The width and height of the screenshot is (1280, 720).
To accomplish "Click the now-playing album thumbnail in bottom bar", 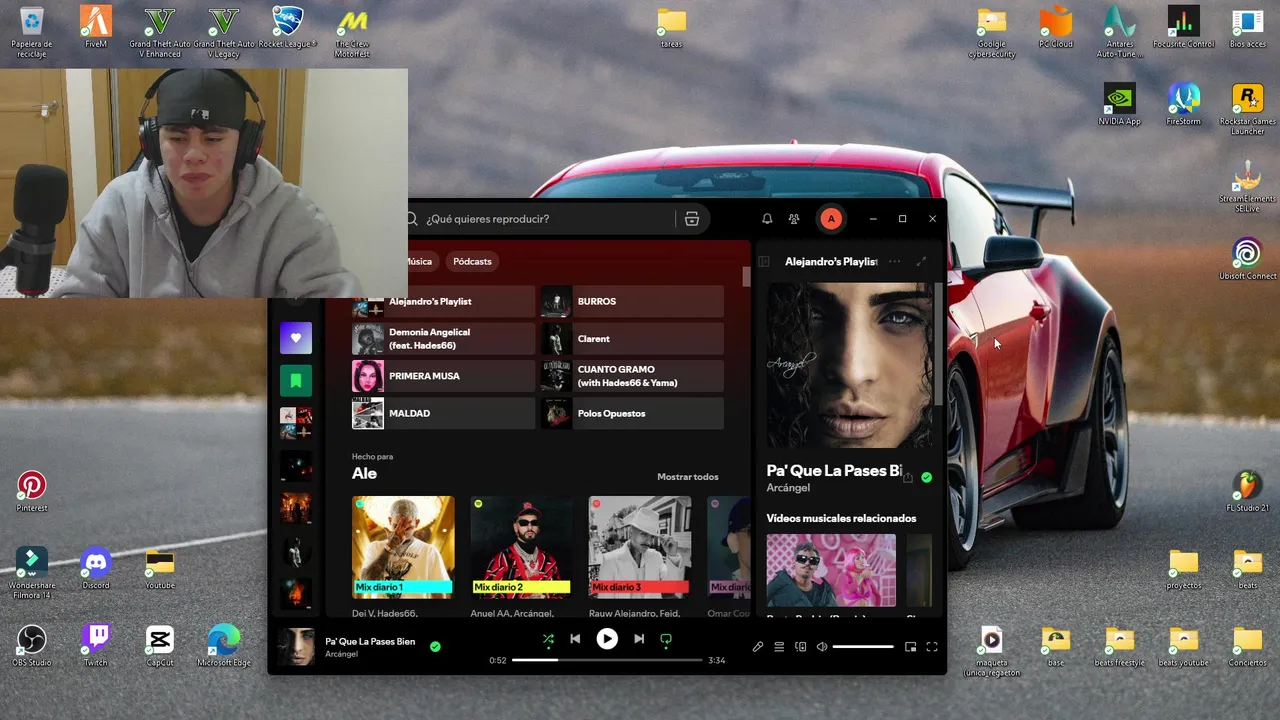I will (x=296, y=647).
